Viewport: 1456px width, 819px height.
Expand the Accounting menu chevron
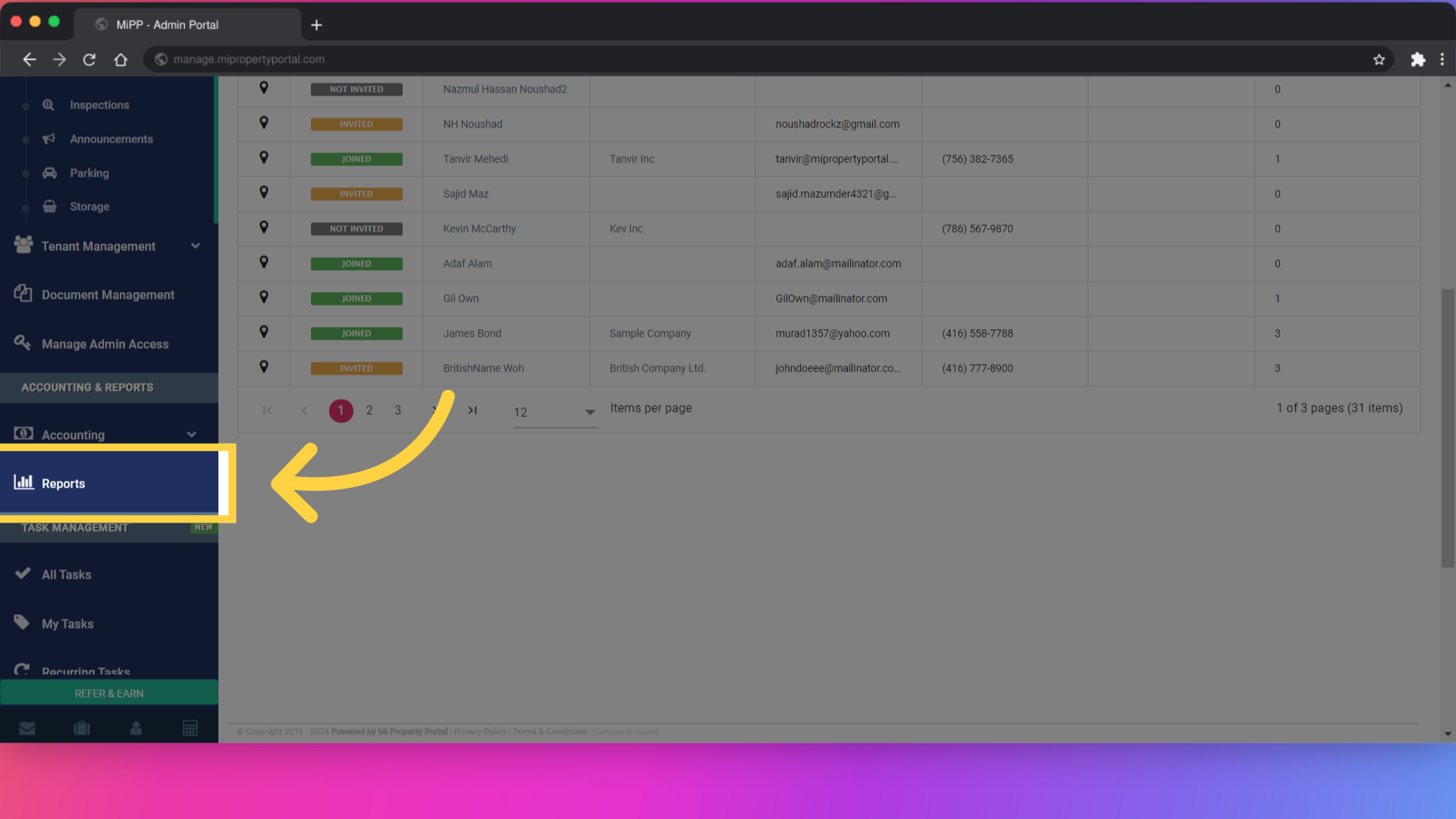pyautogui.click(x=192, y=435)
